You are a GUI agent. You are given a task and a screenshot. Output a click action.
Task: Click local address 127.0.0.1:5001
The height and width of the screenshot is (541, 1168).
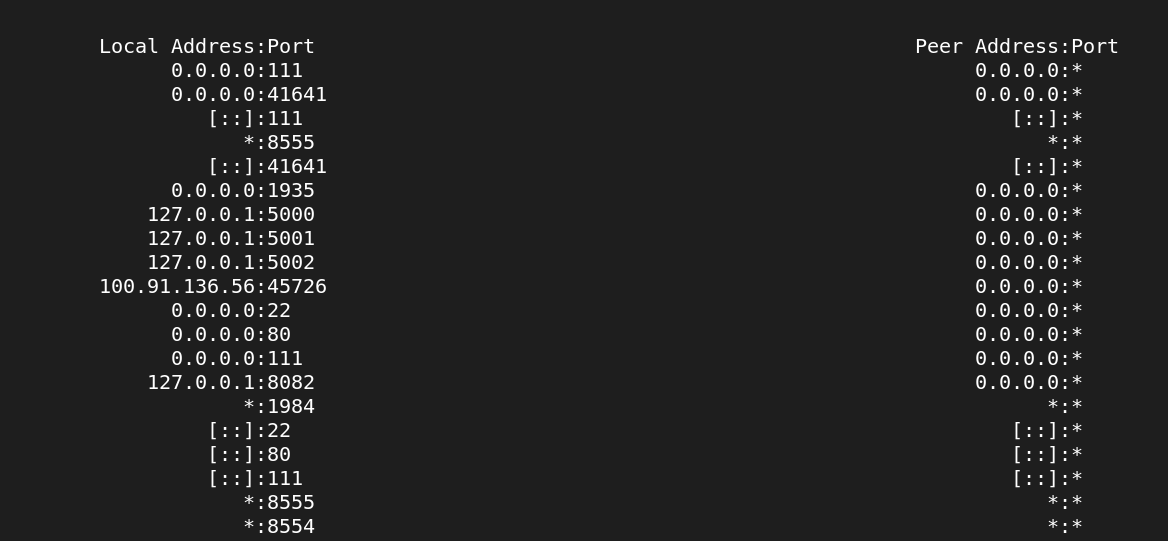click(231, 238)
